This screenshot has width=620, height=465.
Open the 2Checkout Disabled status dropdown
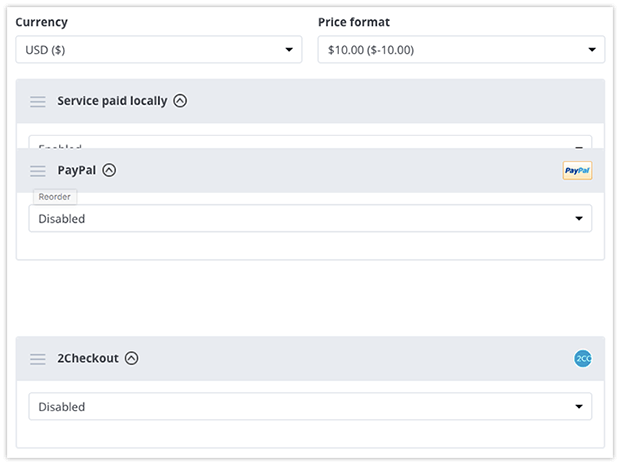coord(310,406)
